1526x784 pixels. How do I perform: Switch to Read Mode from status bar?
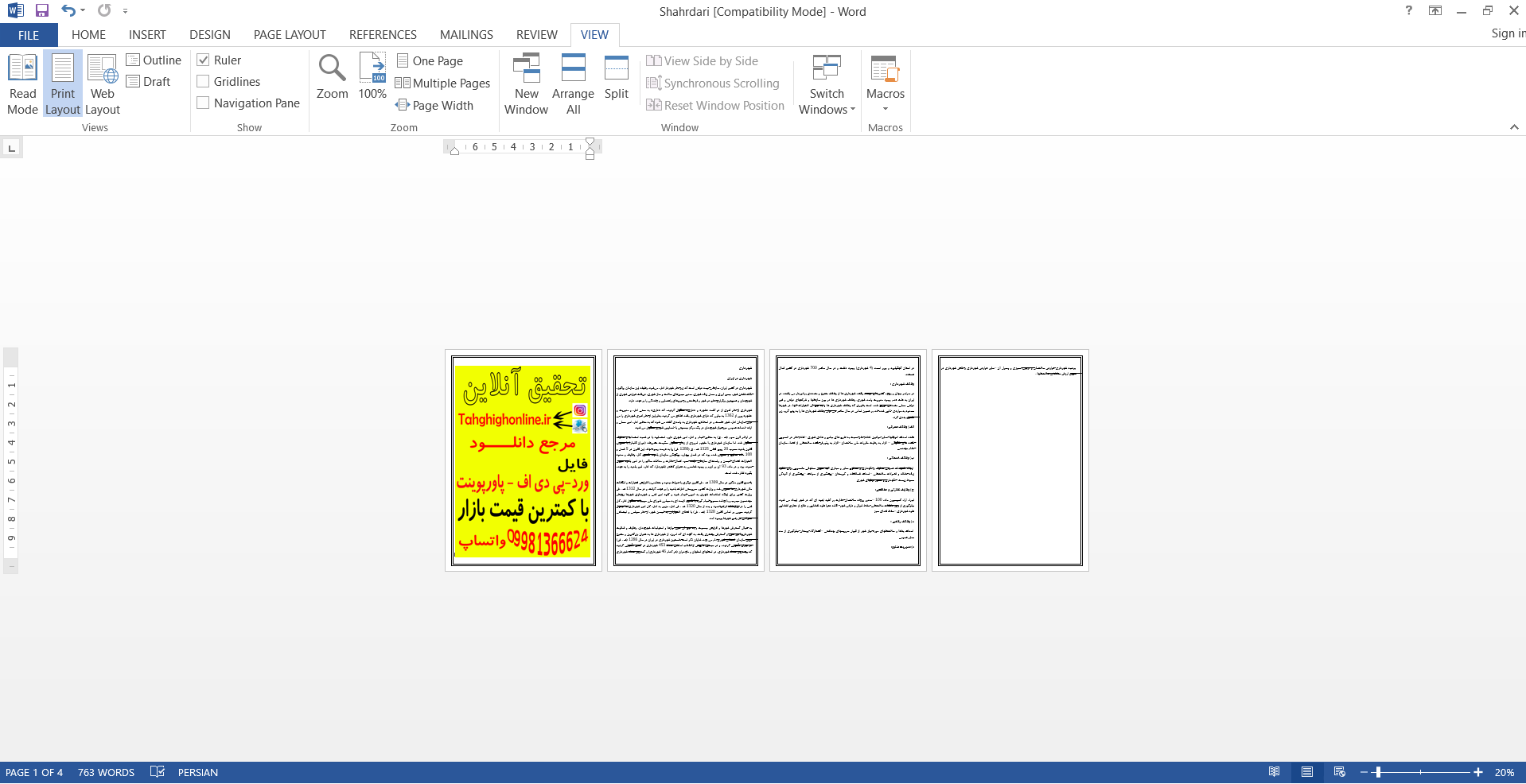[x=1275, y=772]
